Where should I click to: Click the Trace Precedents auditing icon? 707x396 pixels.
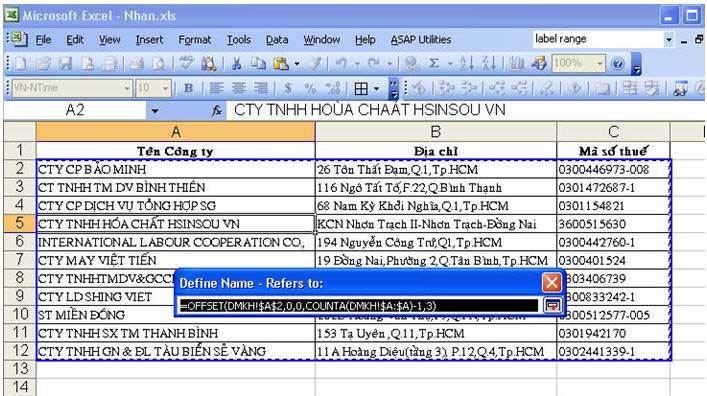coord(447,88)
